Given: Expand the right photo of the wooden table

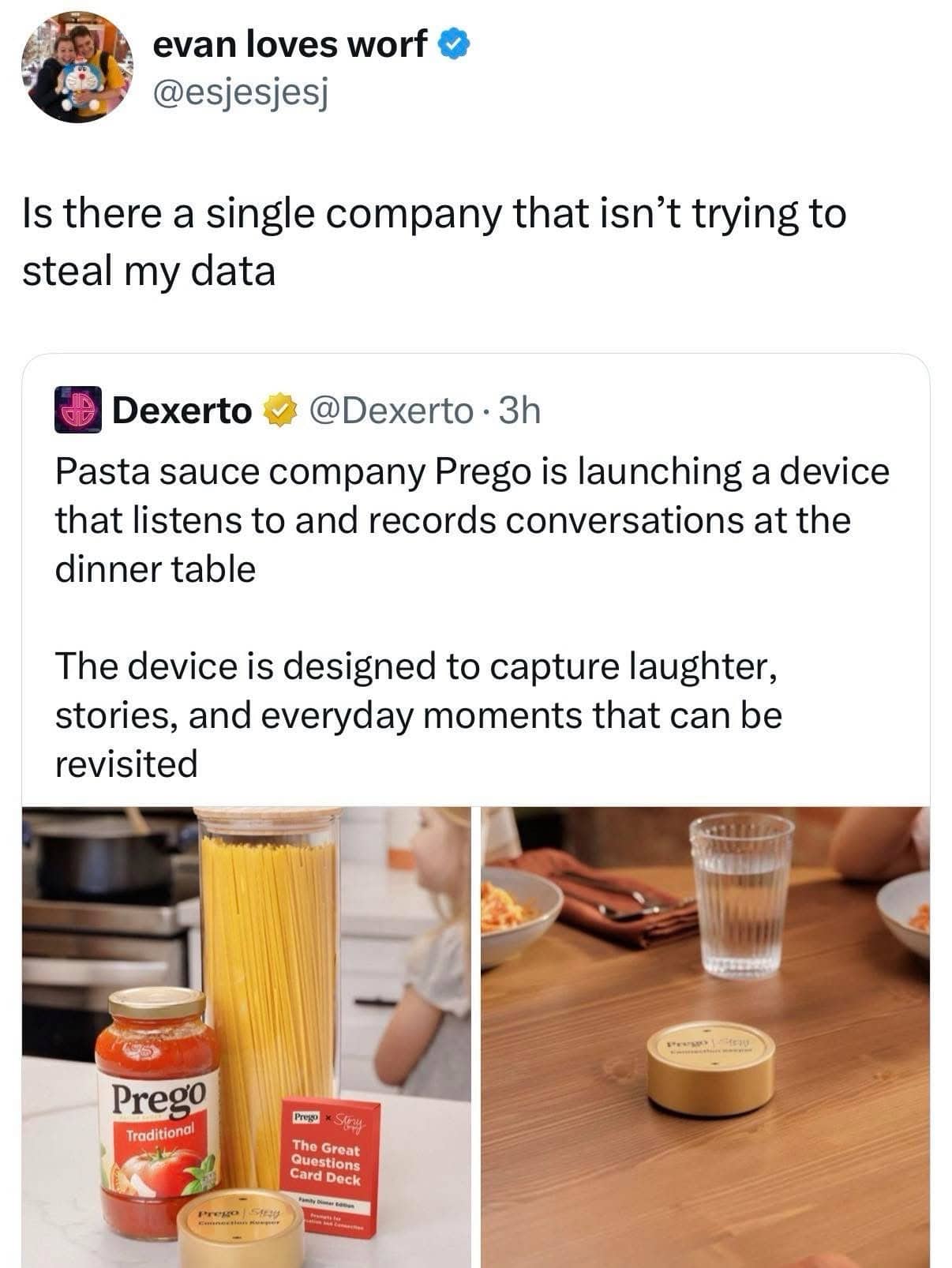Looking at the screenshot, I should [x=705, y=1036].
